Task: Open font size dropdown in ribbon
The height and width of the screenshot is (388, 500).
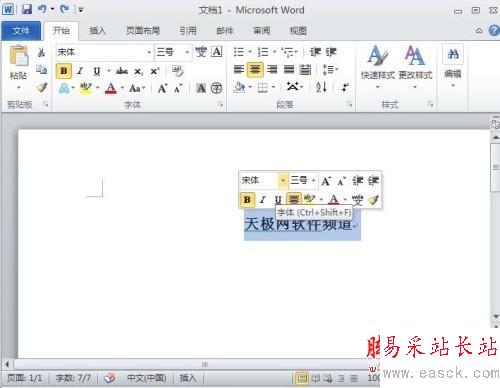Action: coord(187,52)
